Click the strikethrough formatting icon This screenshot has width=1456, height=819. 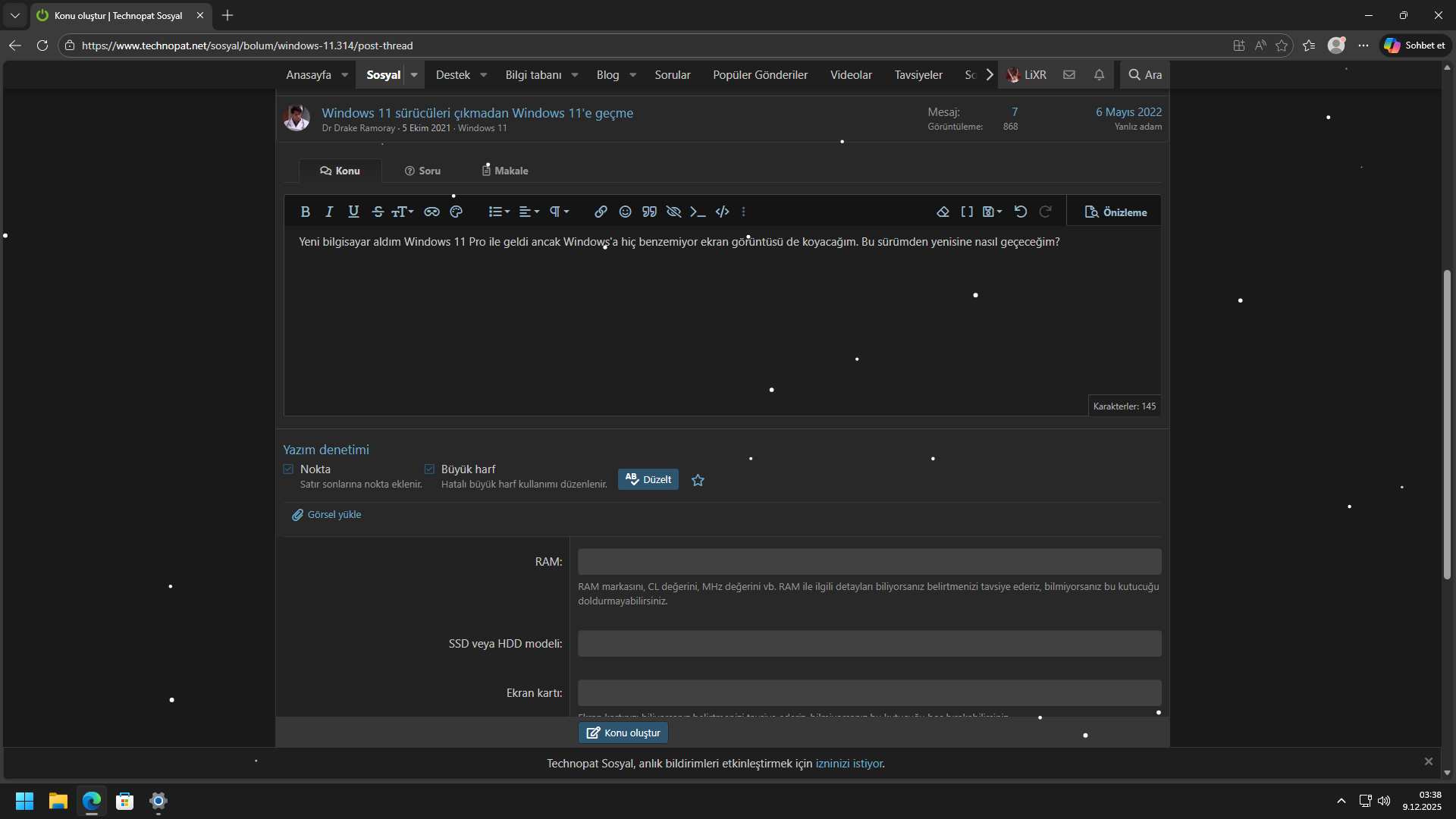pyautogui.click(x=378, y=212)
